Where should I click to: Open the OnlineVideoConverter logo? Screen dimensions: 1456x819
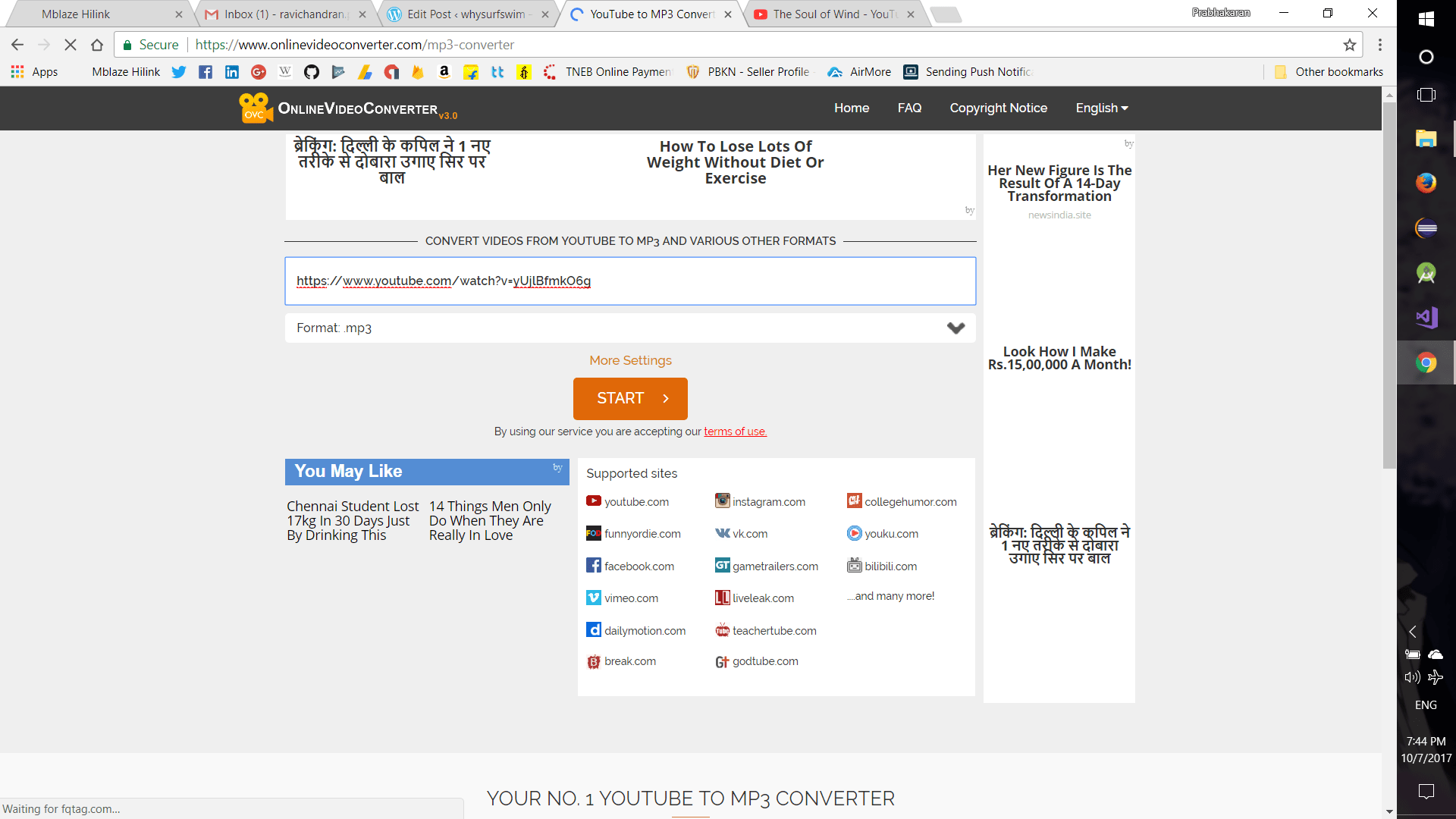(345, 108)
